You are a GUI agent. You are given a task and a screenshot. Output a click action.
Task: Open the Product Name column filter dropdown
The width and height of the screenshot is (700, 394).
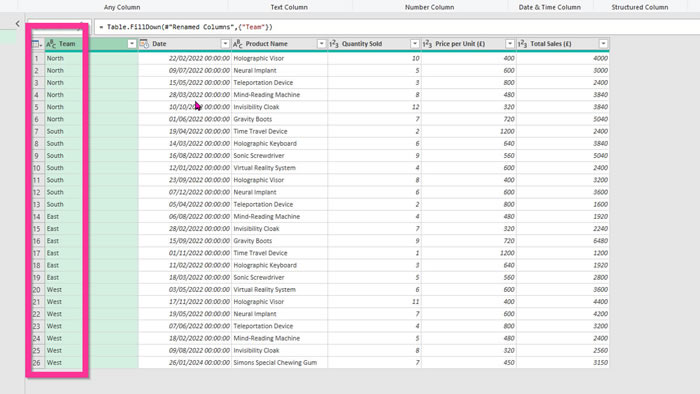coord(321,44)
